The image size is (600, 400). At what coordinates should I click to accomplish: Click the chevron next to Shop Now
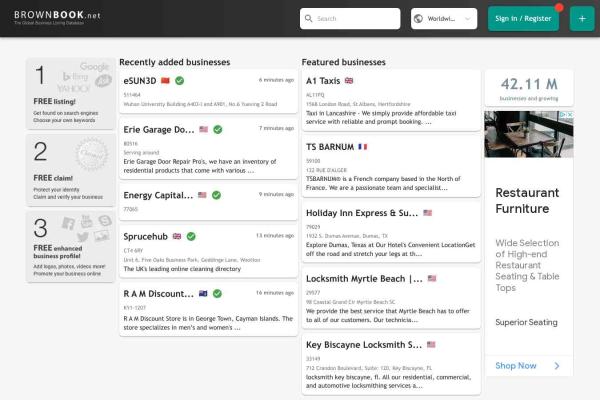(557, 366)
